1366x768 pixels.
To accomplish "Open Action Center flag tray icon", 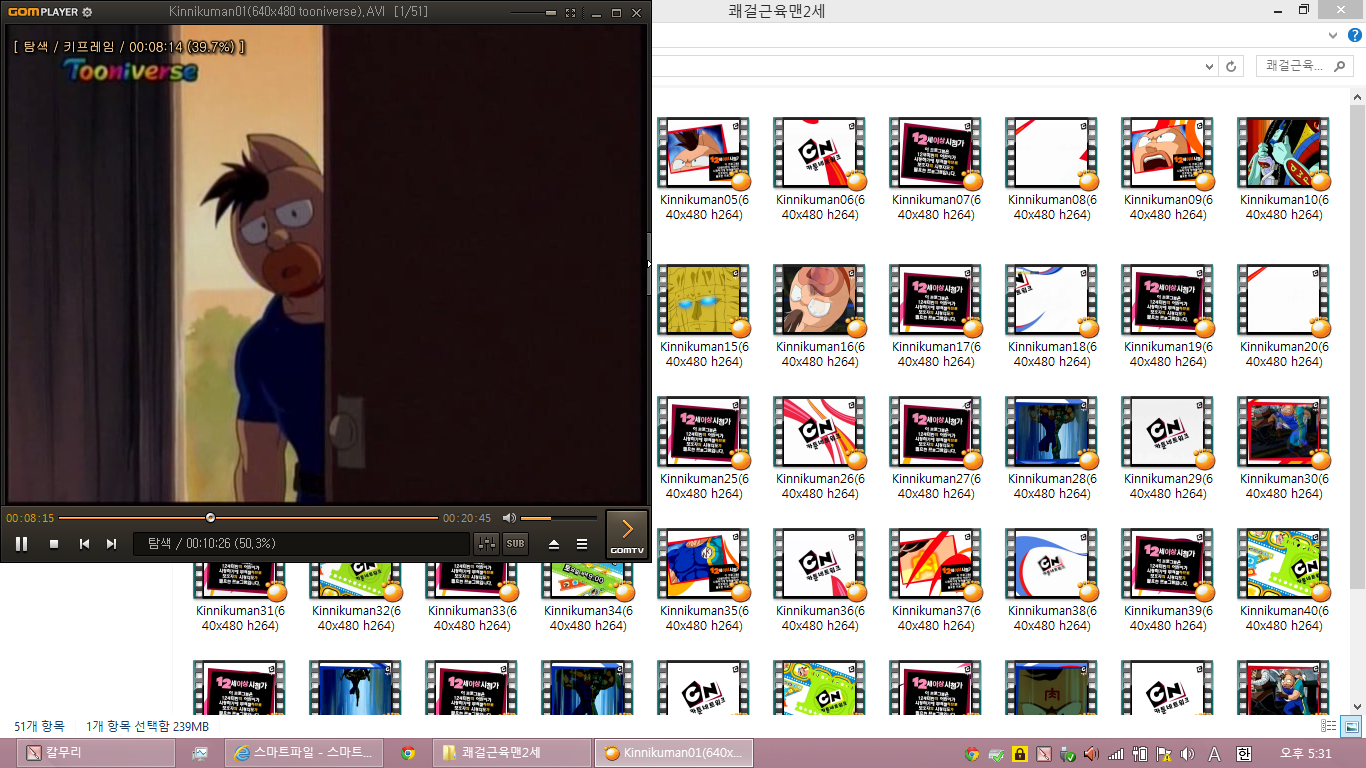I will (x=1164, y=754).
